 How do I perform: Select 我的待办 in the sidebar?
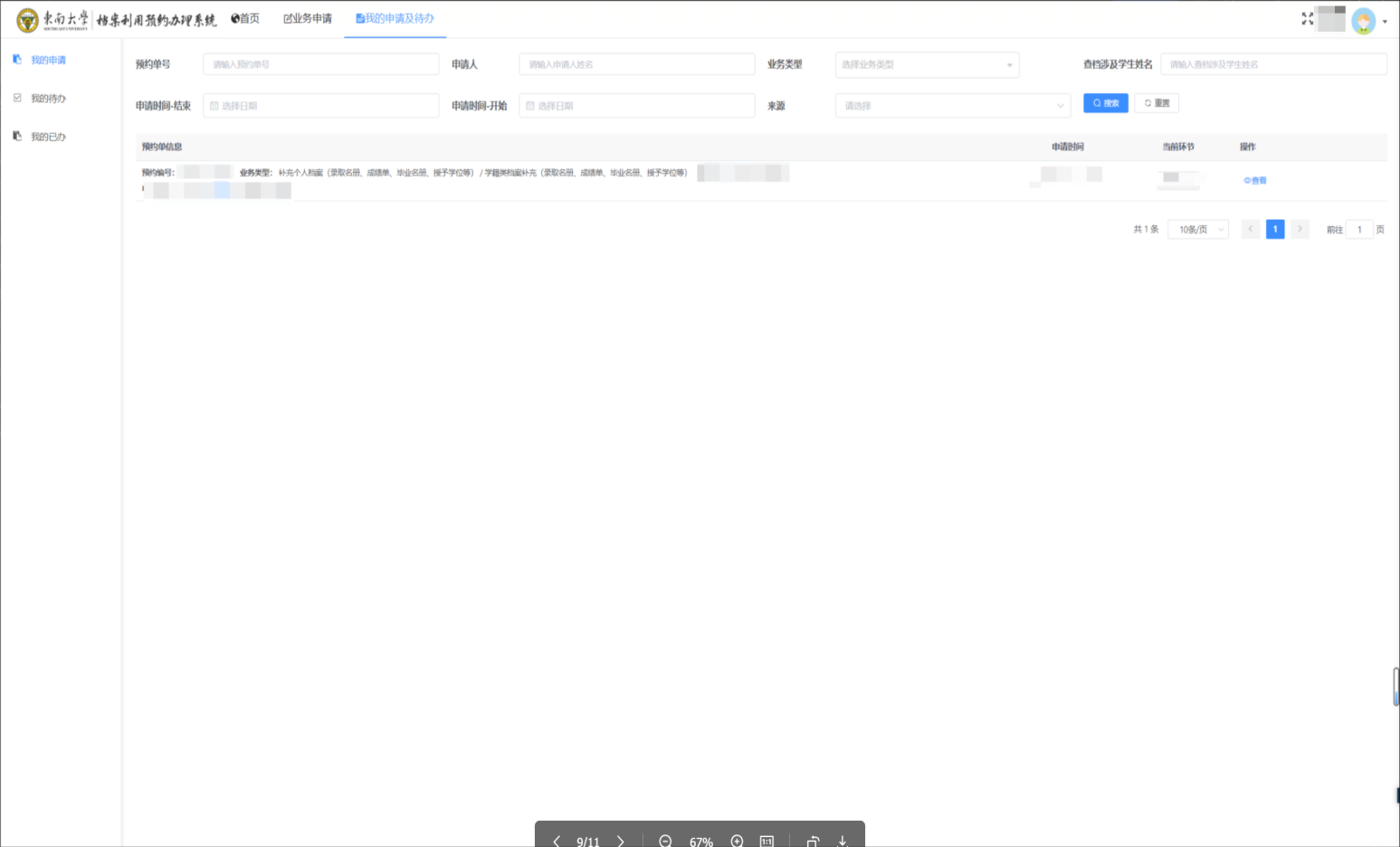pos(48,99)
